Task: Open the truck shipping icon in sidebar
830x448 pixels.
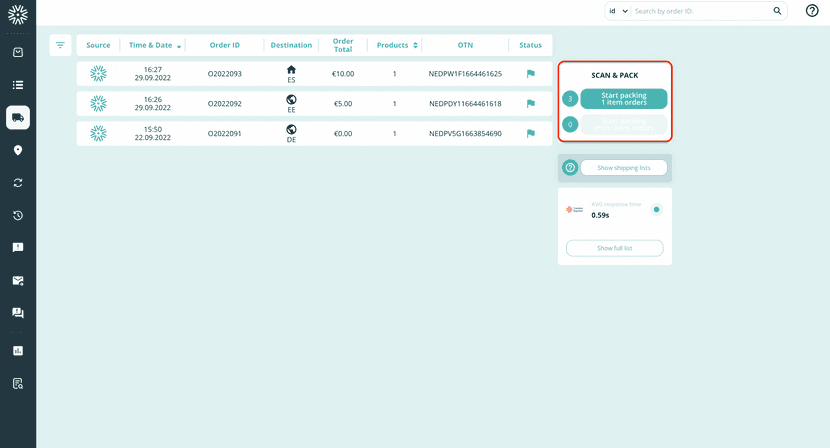Action: pos(18,118)
